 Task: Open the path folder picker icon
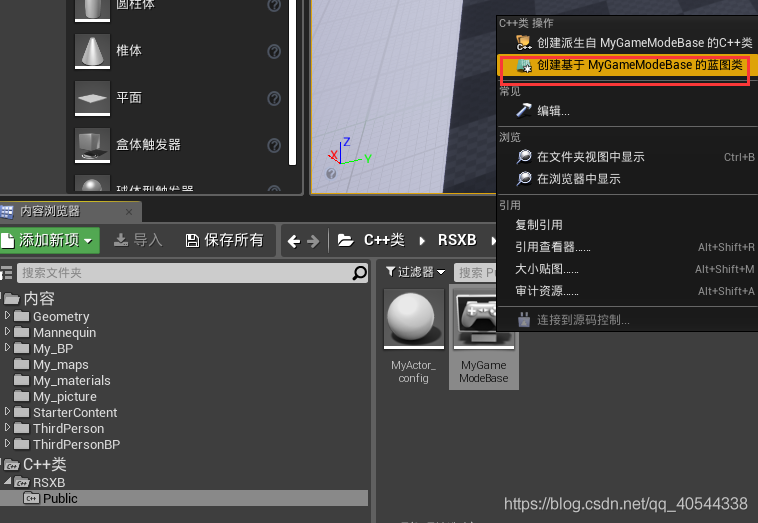click(345, 240)
